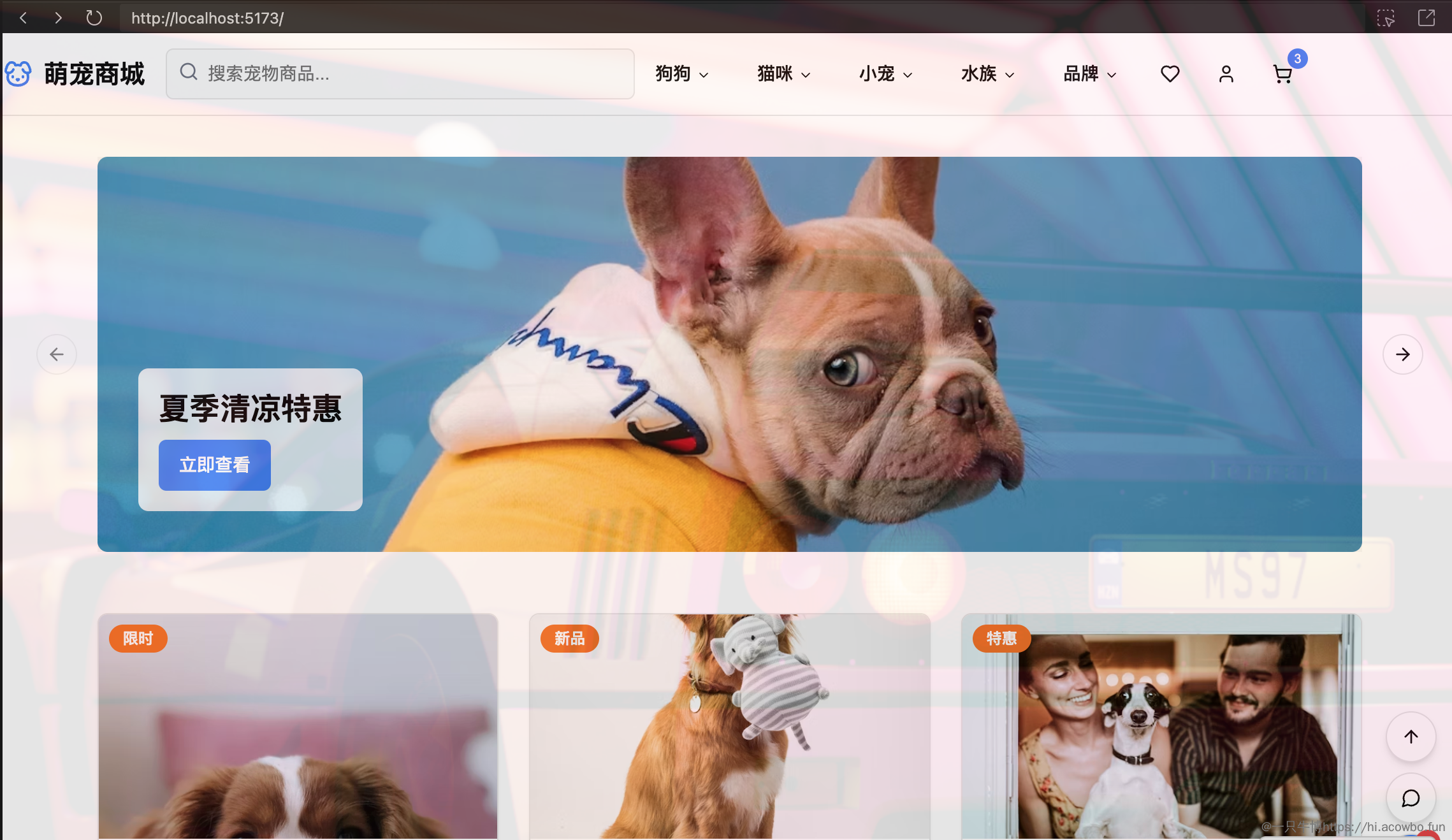Click the cart badge showing 3
The width and height of the screenshot is (1452, 840).
click(x=1297, y=59)
